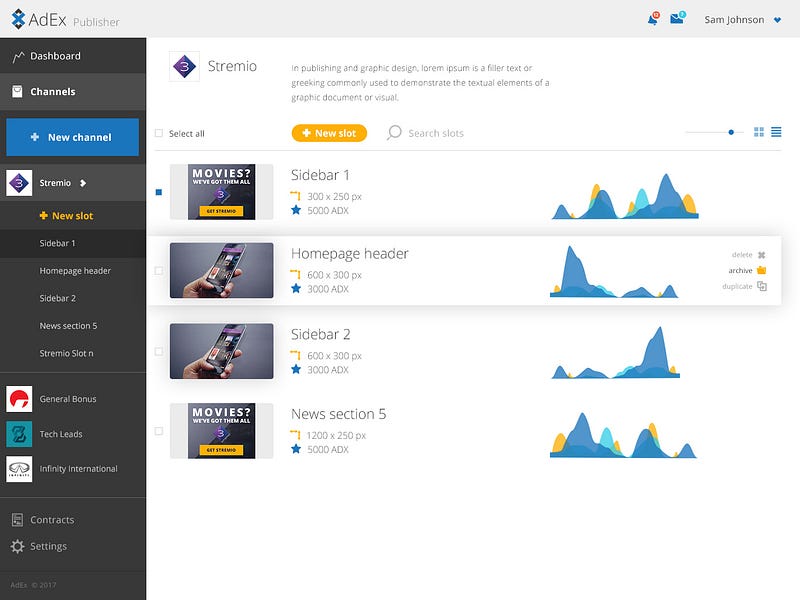Image resolution: width=800 pixels, height=600 pixels.
Task: Open the messages envelope icon
Action: tap(677, 18)
